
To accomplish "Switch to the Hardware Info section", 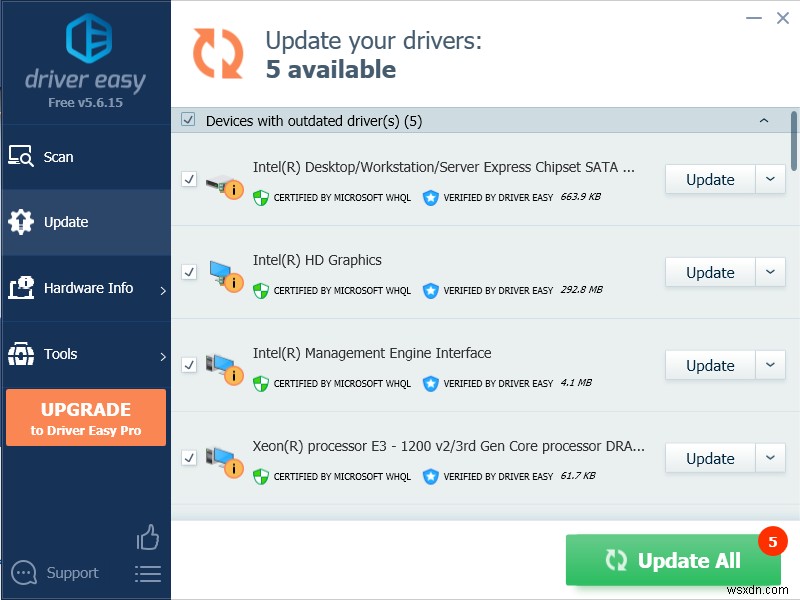I will pos(86,287).
